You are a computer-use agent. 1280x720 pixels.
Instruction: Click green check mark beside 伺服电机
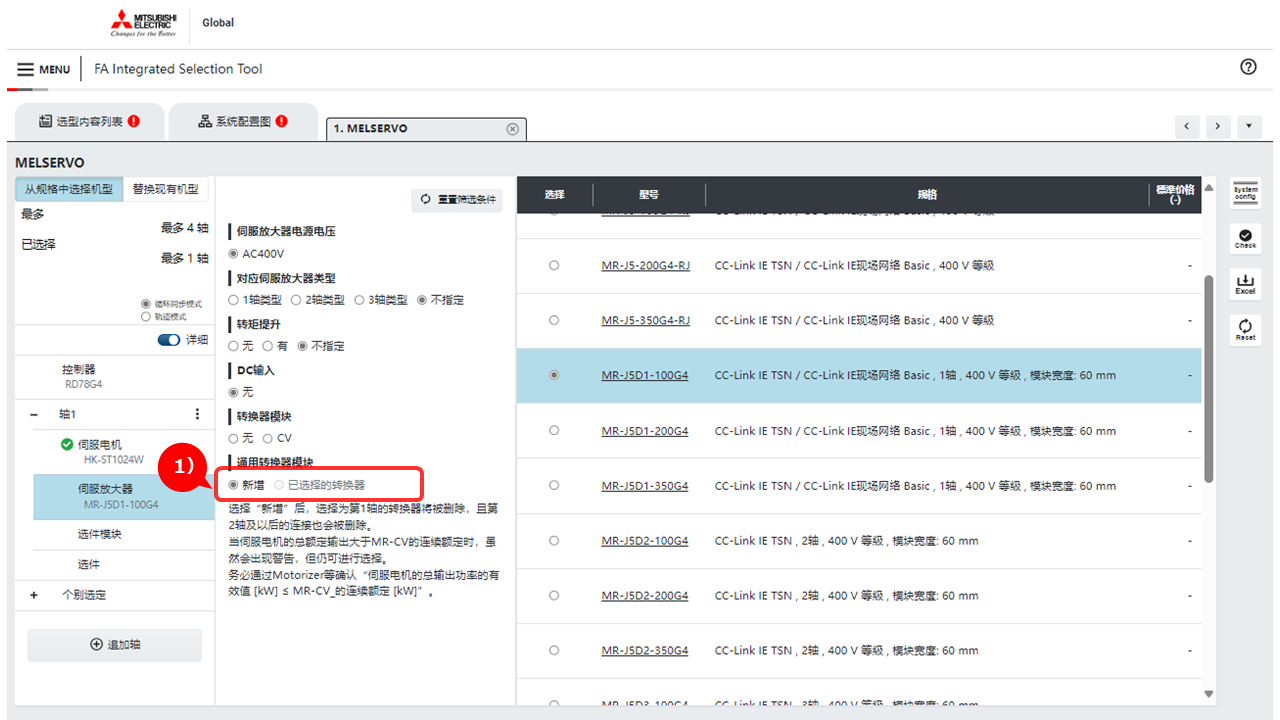[x=67, y=444]
